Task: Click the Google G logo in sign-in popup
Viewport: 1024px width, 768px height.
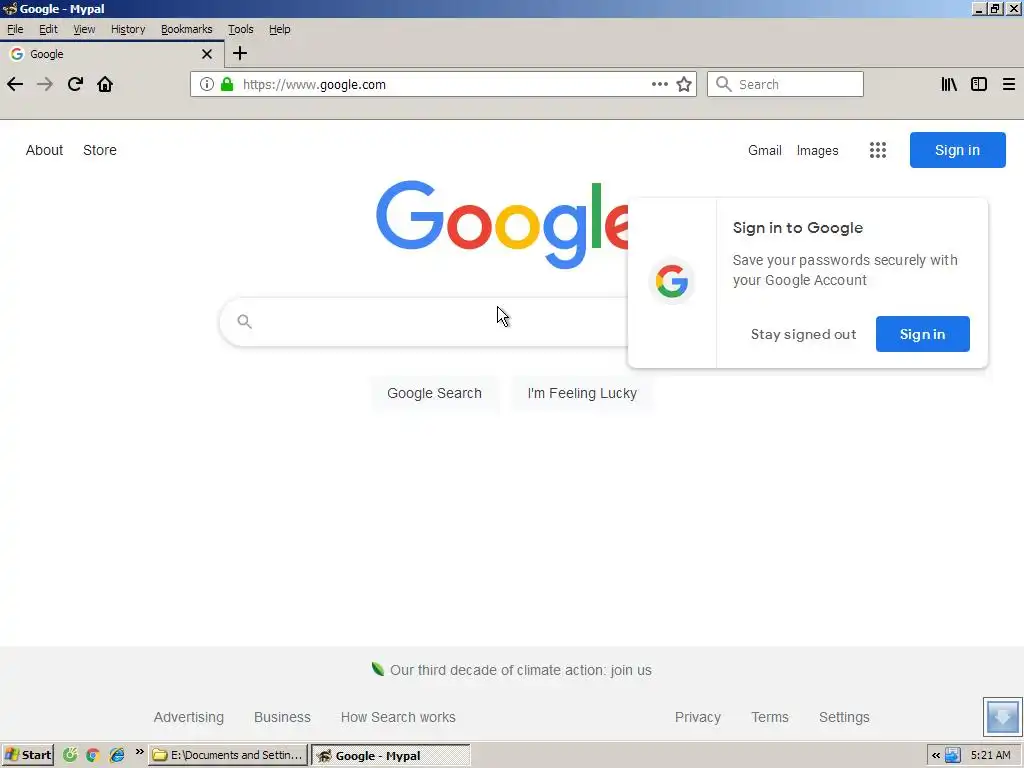Action: pos(672,281)
